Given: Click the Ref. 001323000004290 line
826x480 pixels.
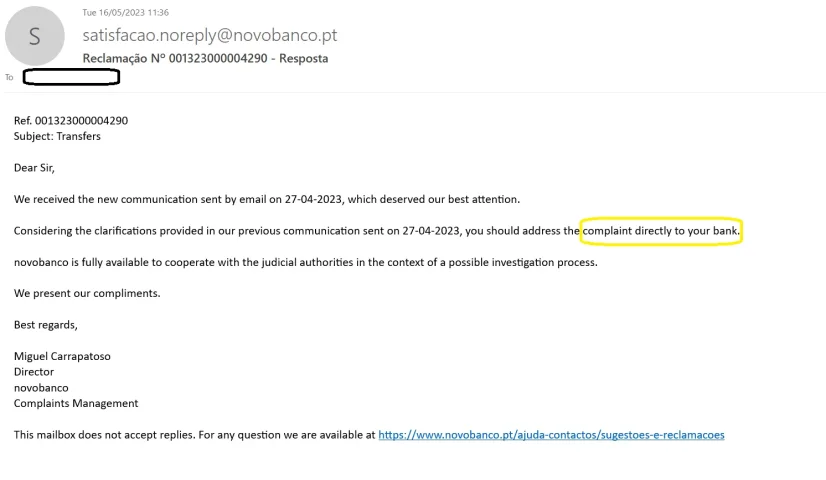Looking at the screenshot, I should [x=71, y=121].
